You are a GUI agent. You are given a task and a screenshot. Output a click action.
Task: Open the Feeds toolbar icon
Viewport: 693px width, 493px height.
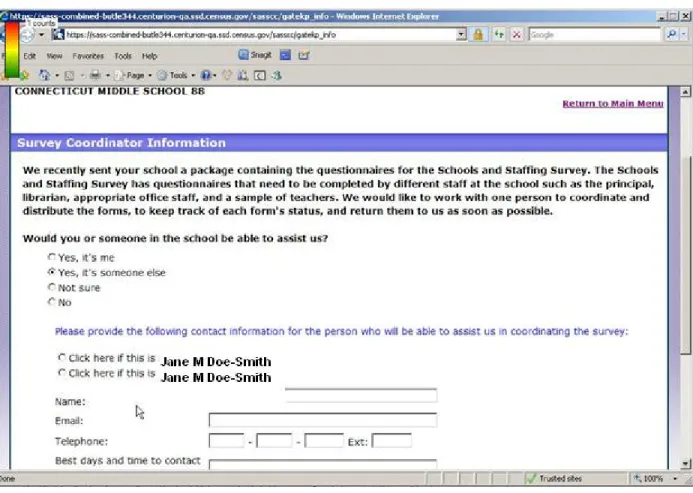pyautogui.click(x=69, y=76)
